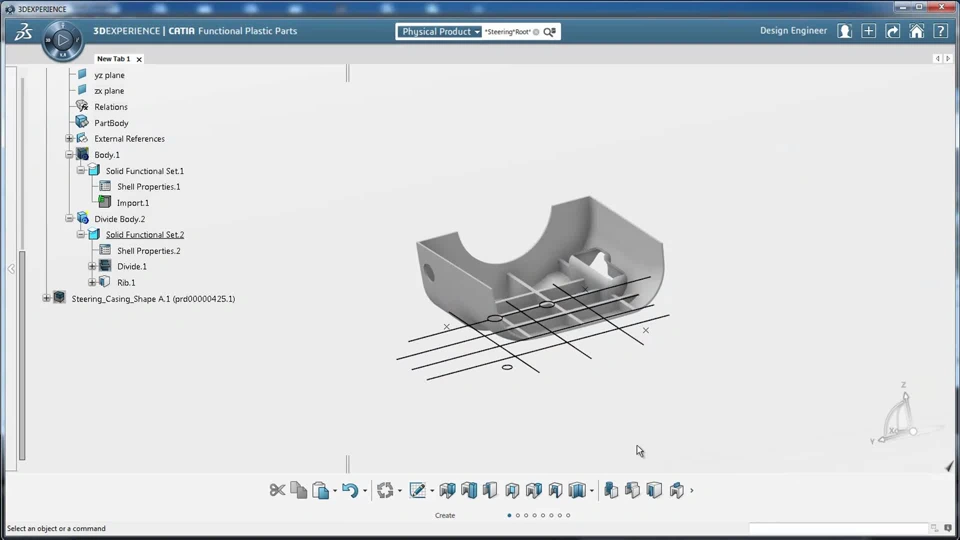Collapse the Solid Functional Set.1 node

click(81, 170)
